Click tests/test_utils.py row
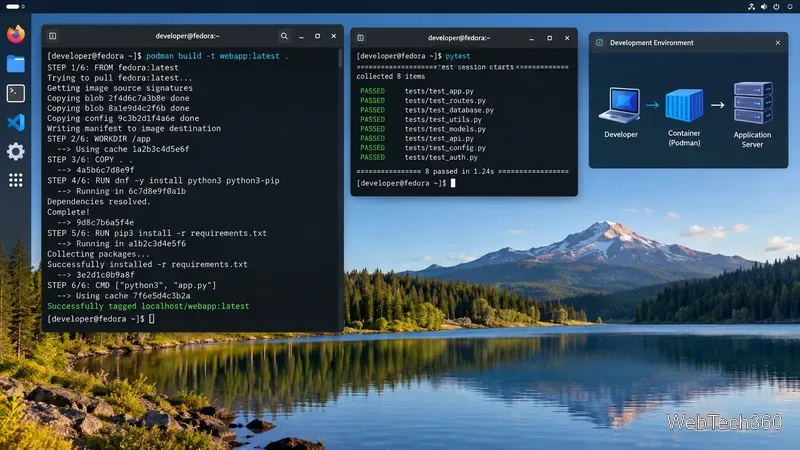Viewport: 800px width, 450px height. (421, 119)
